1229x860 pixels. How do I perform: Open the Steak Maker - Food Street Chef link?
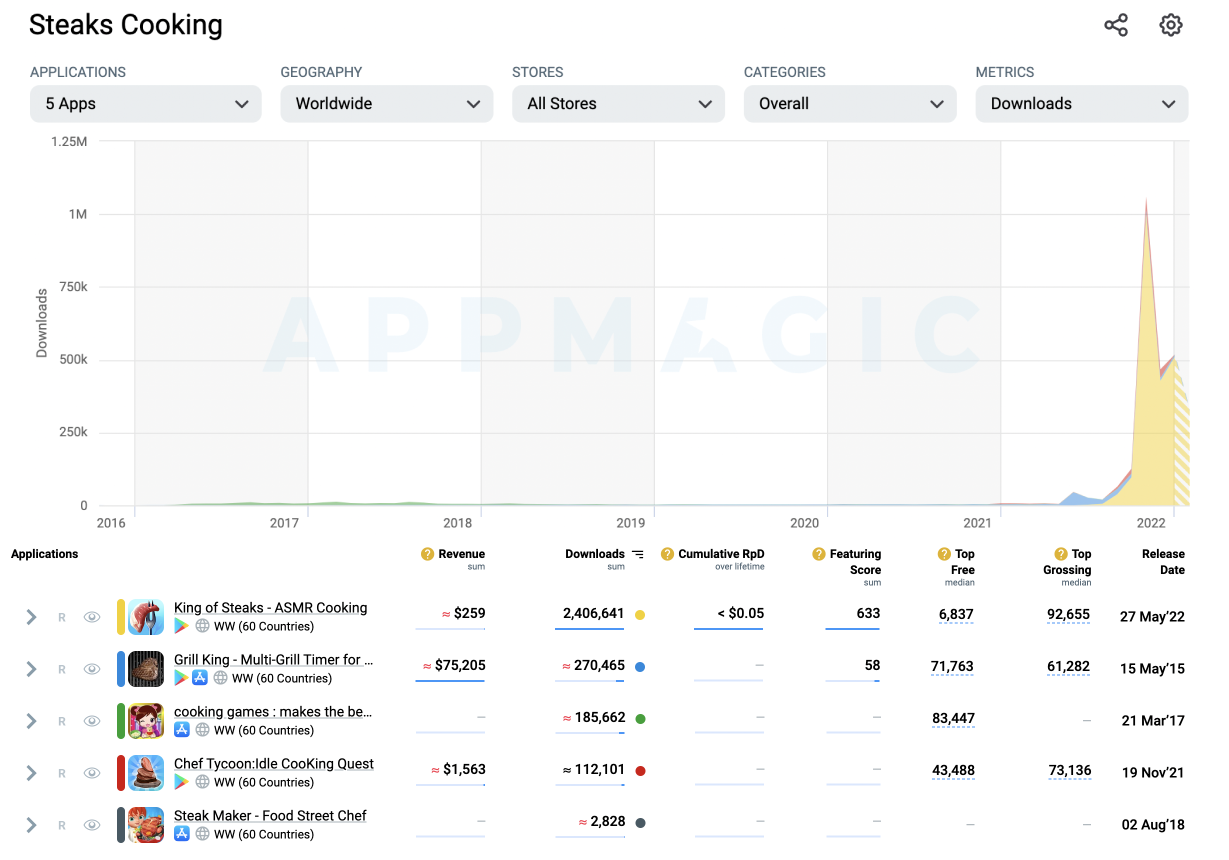click(270, 816)
